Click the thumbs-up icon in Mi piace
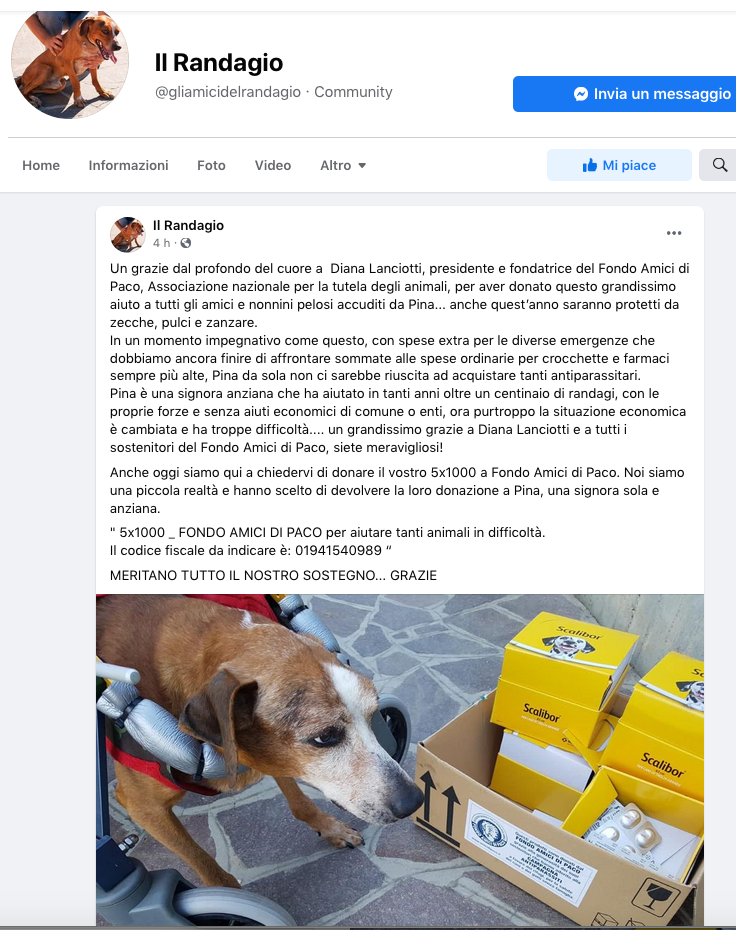The height and width of the screenshot is (930, 736). 590,165
